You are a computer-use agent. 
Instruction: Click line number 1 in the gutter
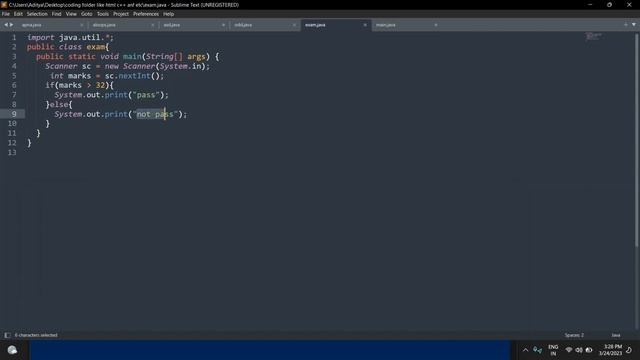14,37
